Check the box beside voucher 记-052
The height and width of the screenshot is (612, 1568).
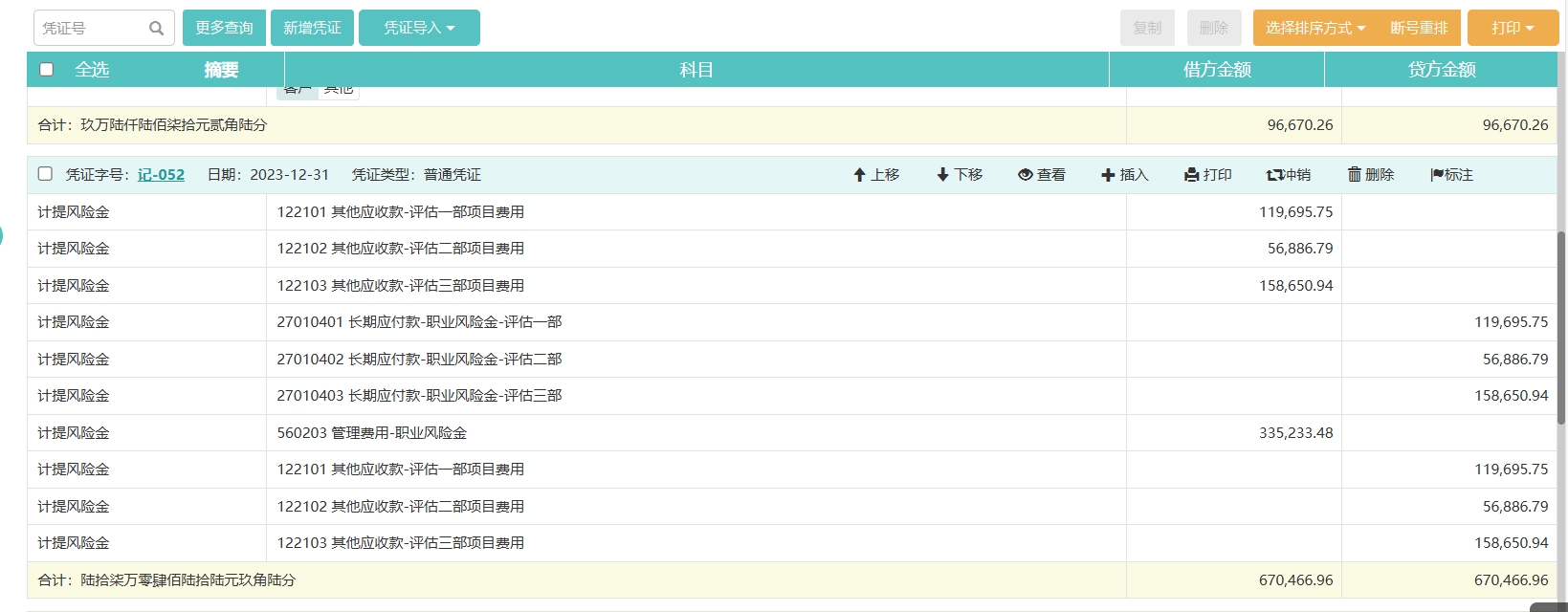(45, 174)
